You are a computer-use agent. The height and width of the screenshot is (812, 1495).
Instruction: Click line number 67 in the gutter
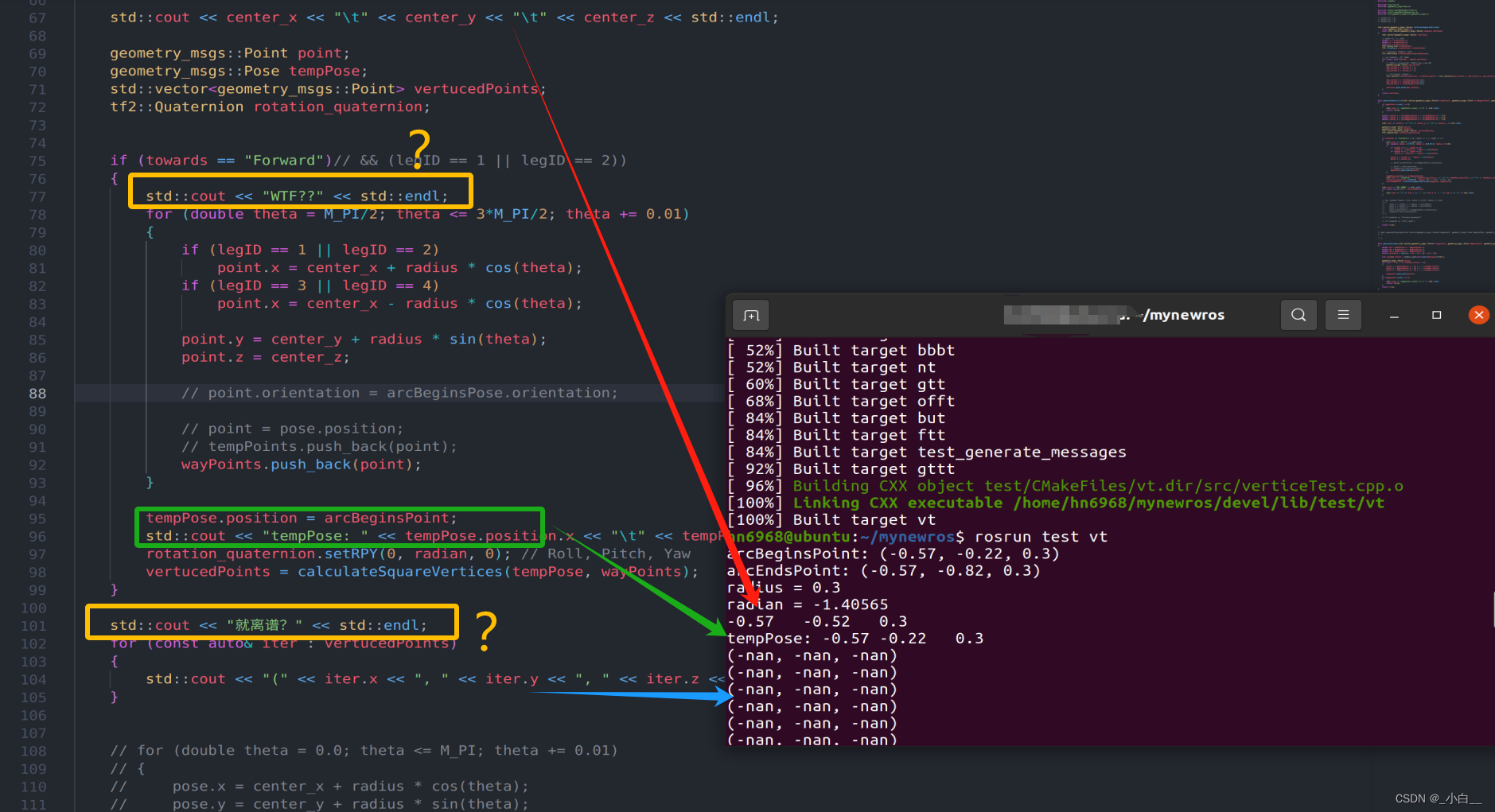point(37,17)
